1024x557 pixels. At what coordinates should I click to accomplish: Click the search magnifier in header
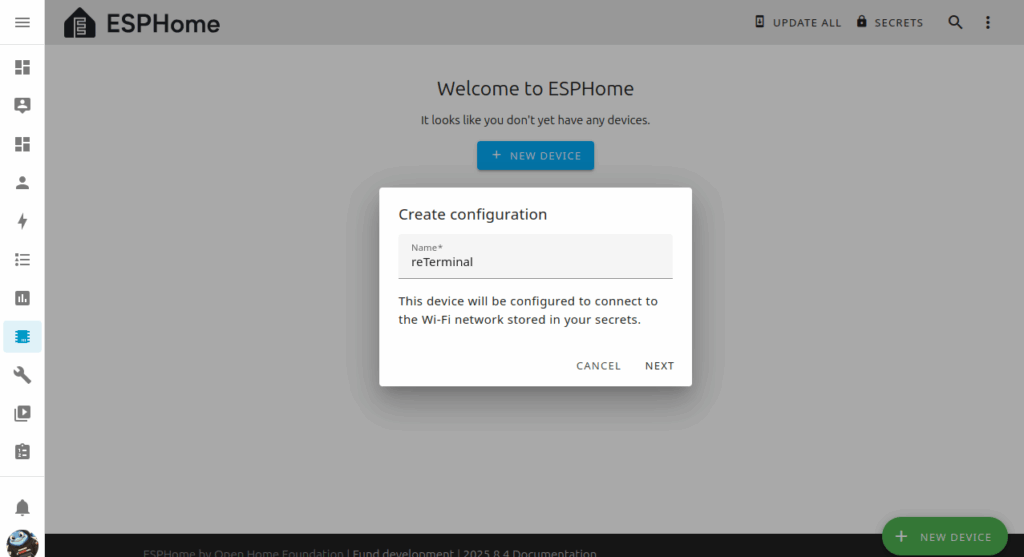coord(955,22)
